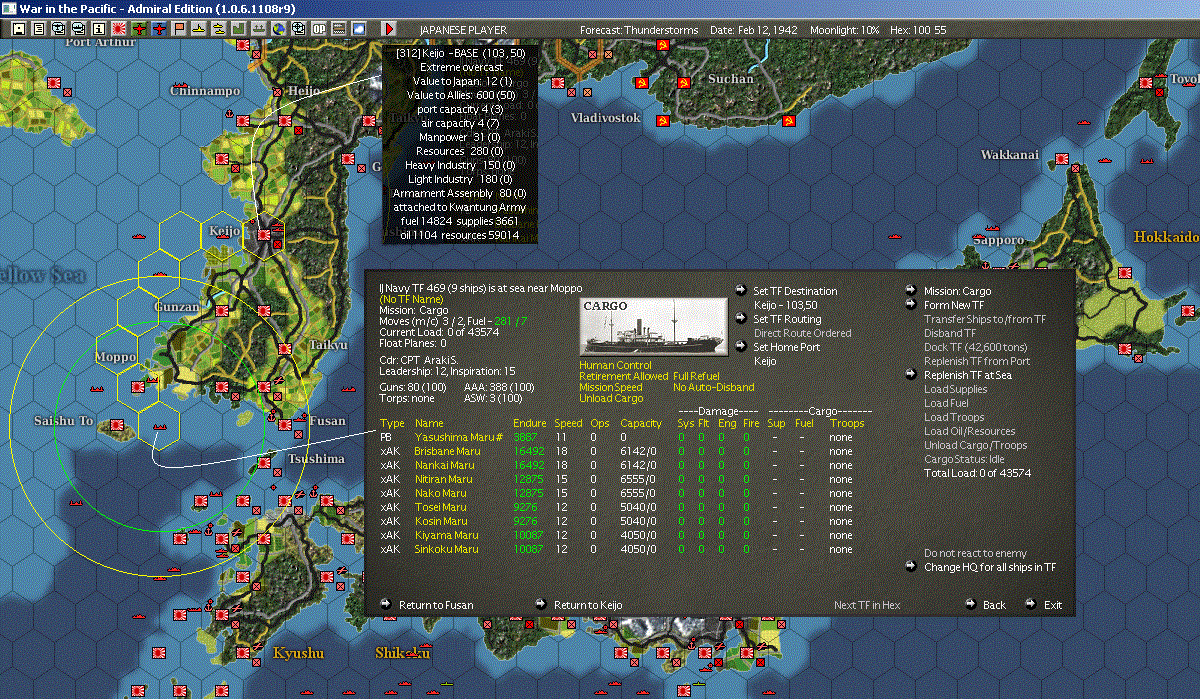
Task: Open Set TF Destination selector
Action: pos(794,291)
